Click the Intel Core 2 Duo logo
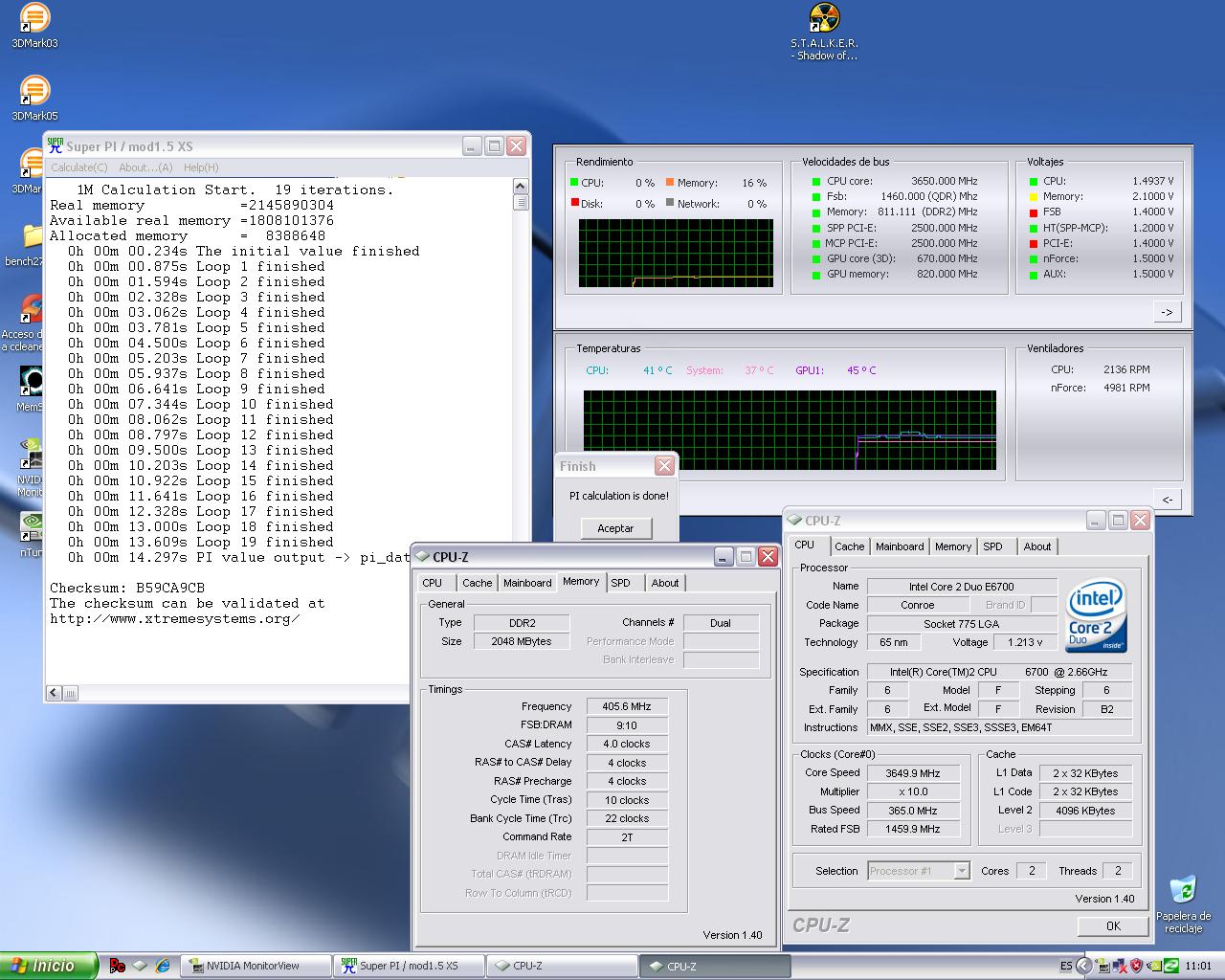Screen dimensions: 1225x980 click(1096, 614)
